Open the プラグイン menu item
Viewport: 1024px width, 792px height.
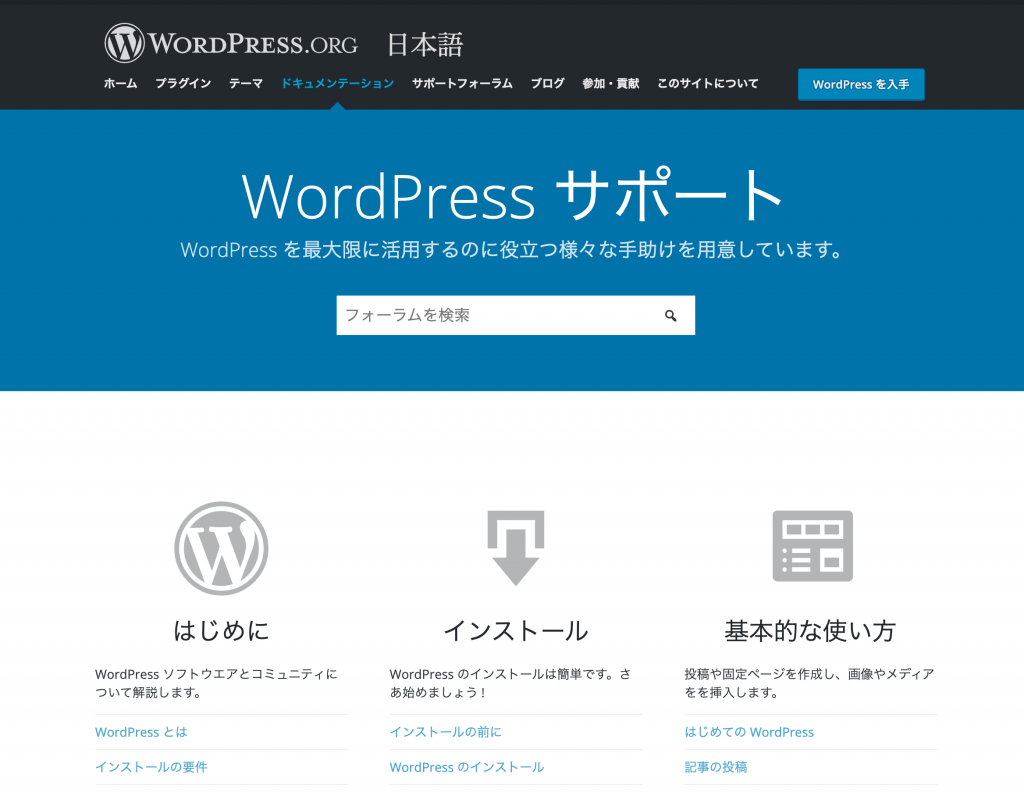[x=183, y=84]
